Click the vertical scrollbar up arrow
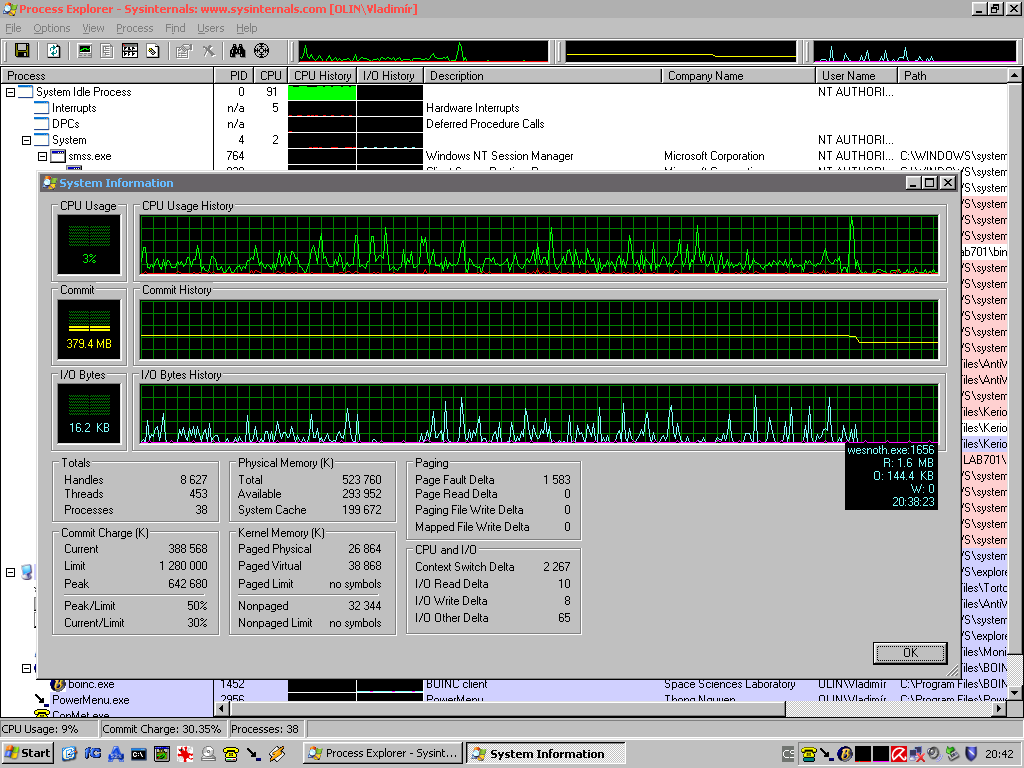The image size is (1024, 768). 1015,76
